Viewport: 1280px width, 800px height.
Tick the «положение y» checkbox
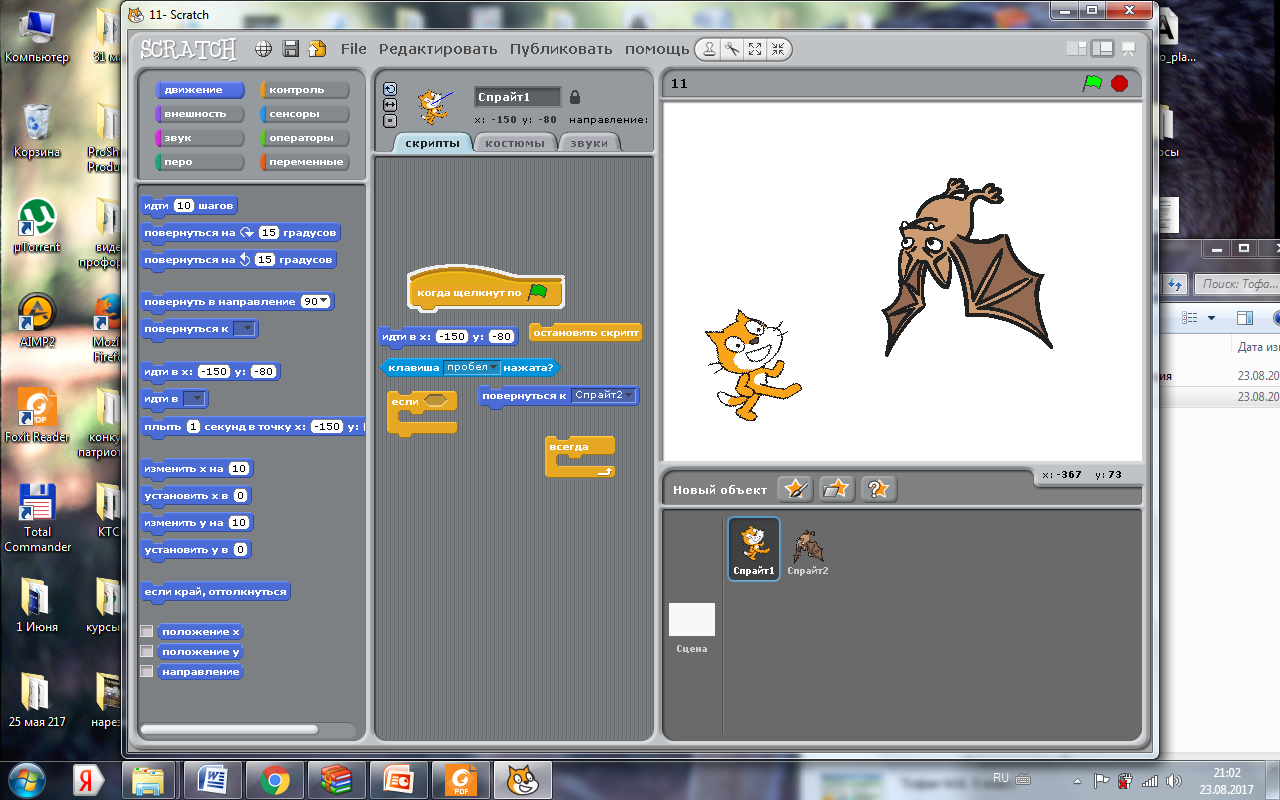[147, 652]
